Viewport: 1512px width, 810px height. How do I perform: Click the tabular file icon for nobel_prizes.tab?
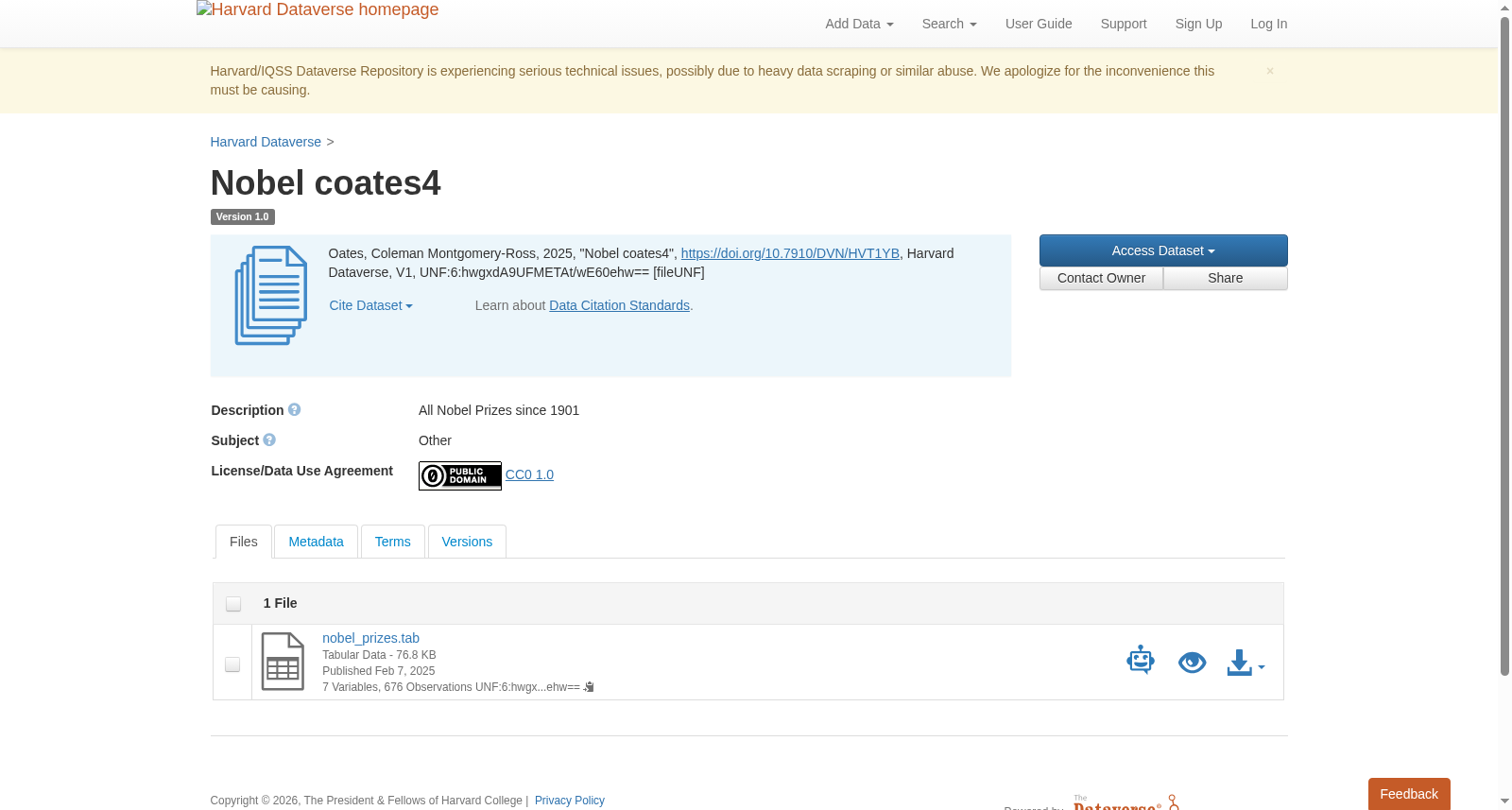click(x=283, y=662)
